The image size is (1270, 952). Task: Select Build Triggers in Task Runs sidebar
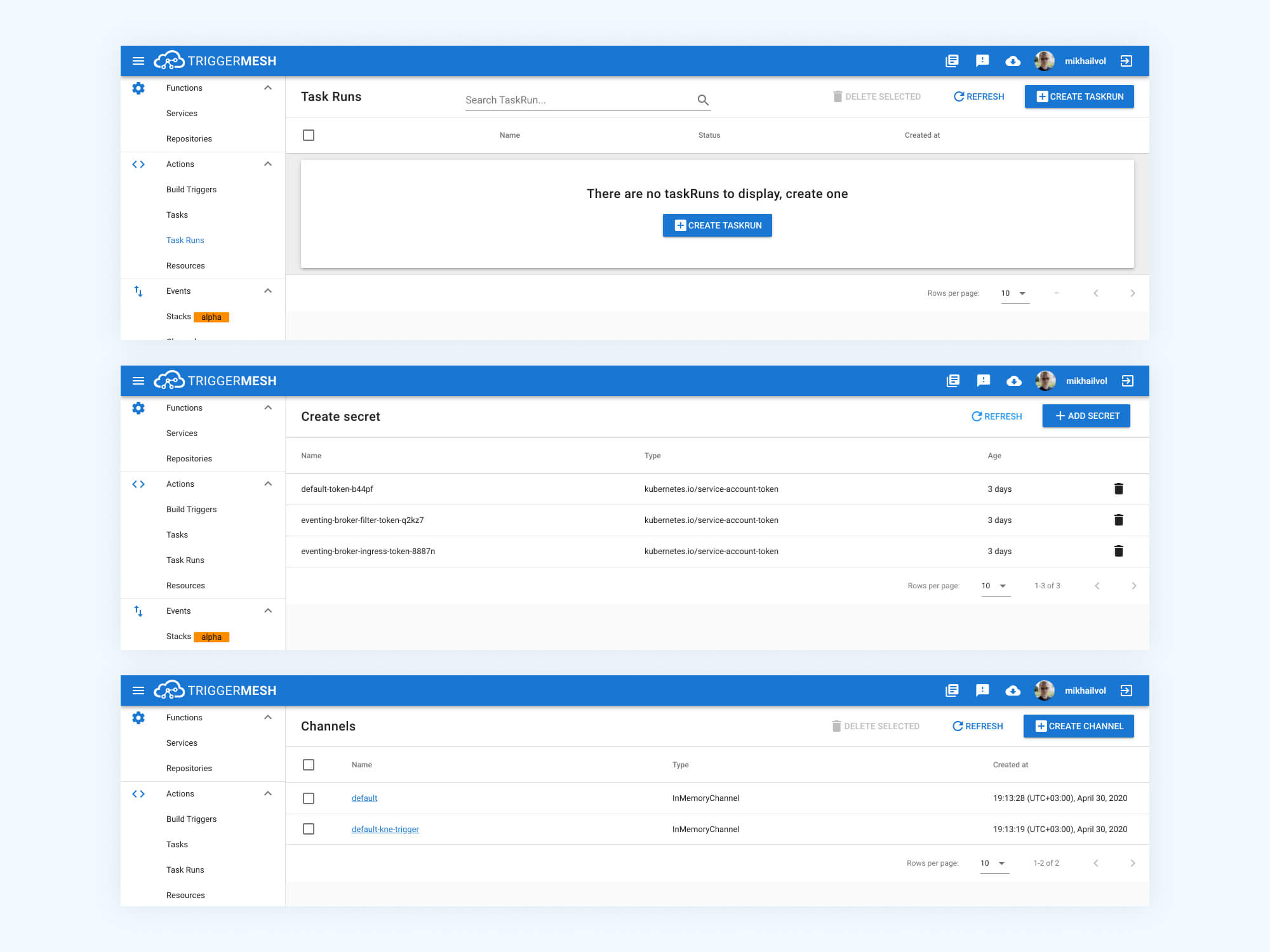pyautogui.click(x=191, y=189)
